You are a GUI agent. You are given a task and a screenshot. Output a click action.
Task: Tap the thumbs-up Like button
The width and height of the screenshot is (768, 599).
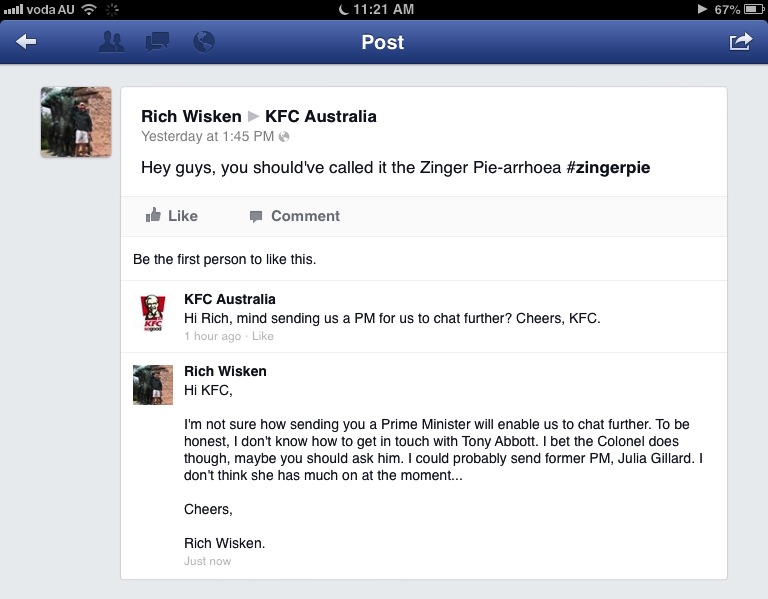[172, 216]
